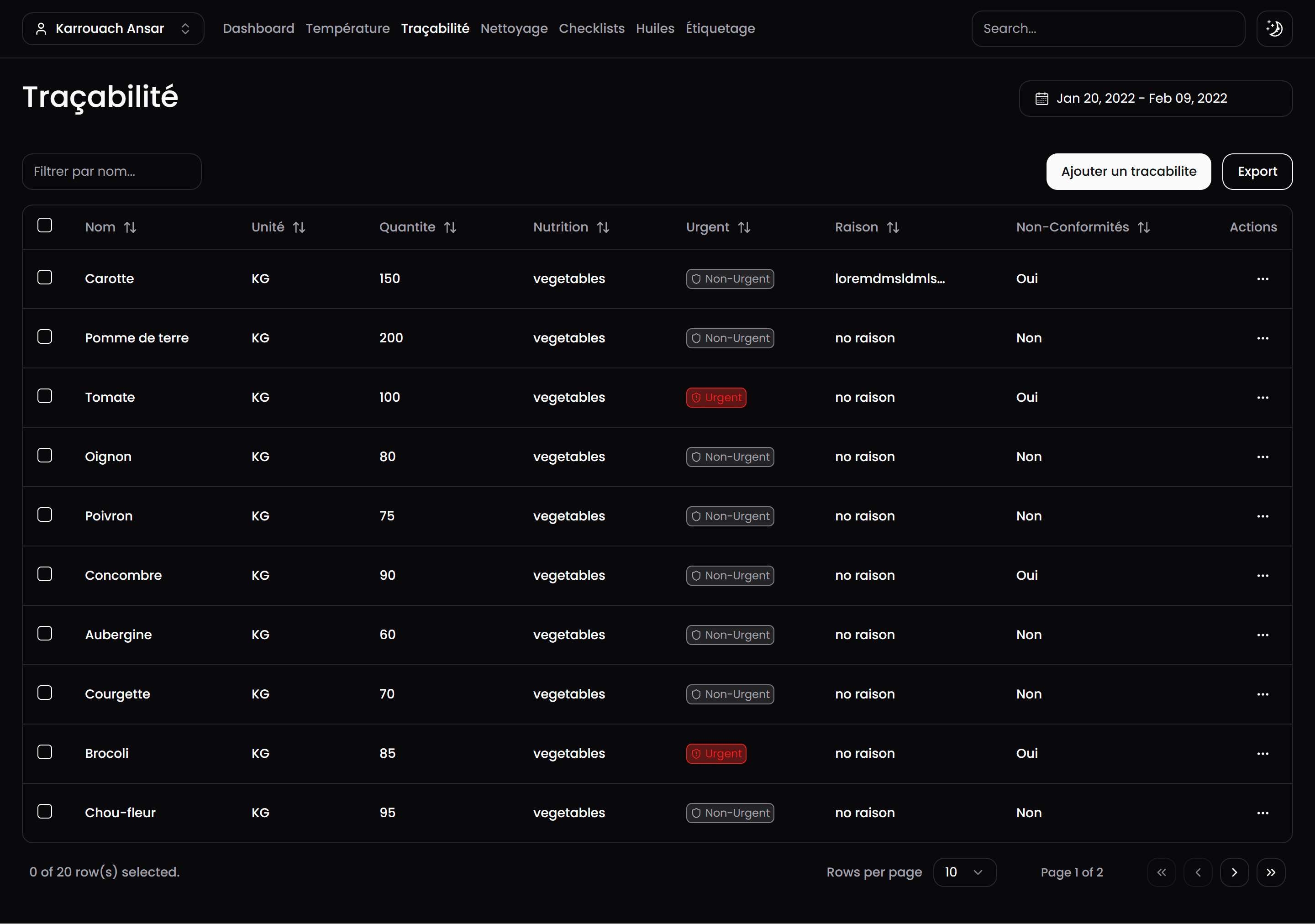Open row actions for Tomate
Screen dimensions: 1315x924
1262,397
